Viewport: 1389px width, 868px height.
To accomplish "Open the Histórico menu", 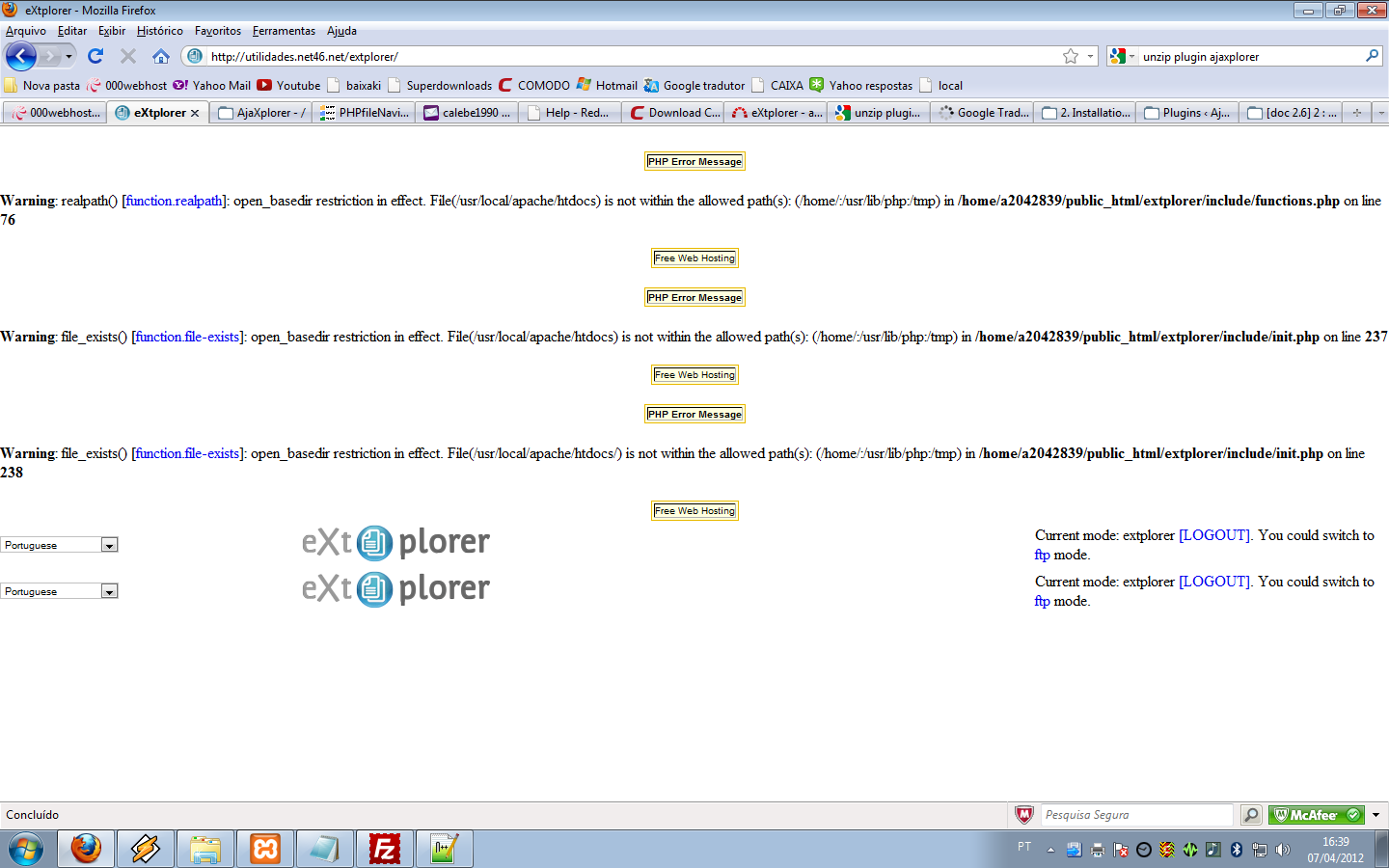I will coord(160,31).
